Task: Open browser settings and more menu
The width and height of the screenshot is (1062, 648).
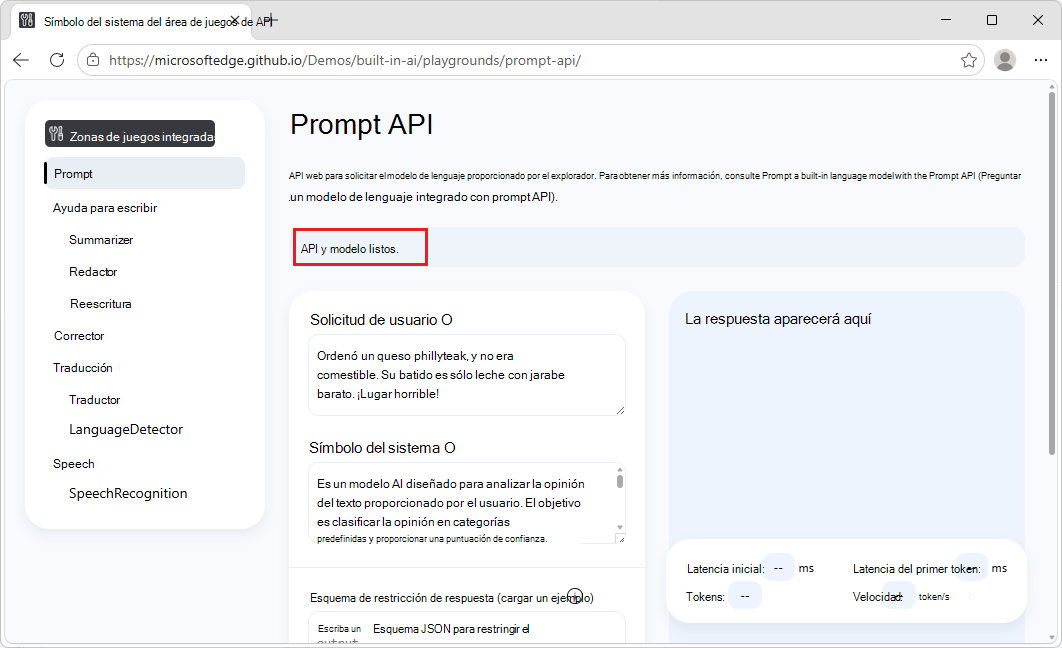Action: click(1041, 60)
